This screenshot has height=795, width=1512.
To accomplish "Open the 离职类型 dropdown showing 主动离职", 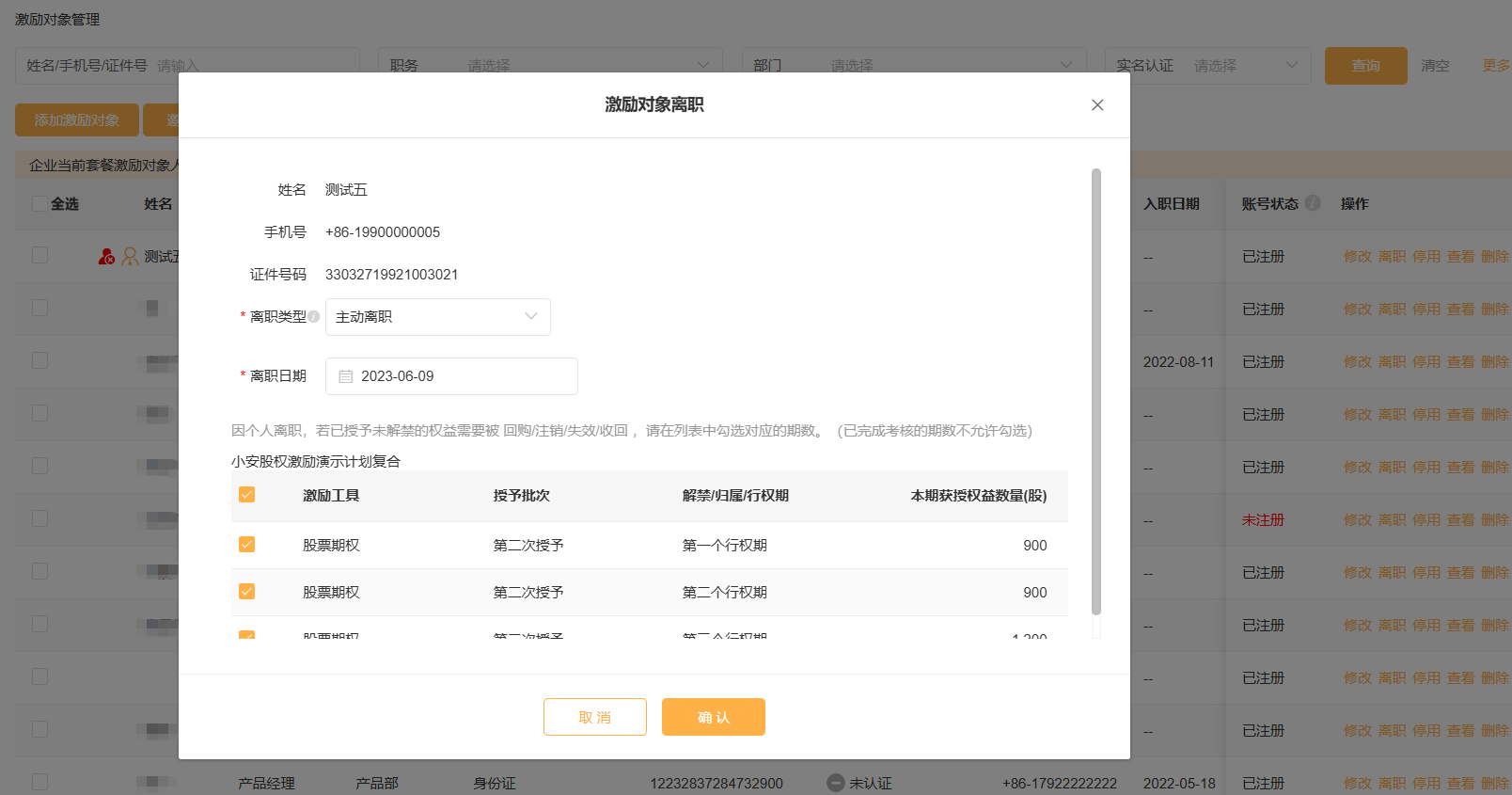I will [x=438, y=317].
